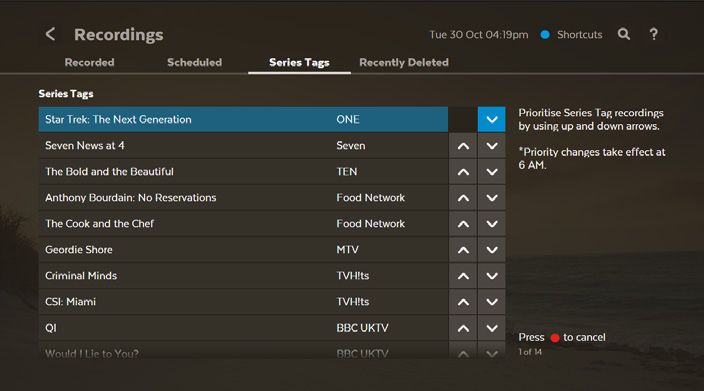Select the Series Tags tab
This screenshot has height=391, width=704.
tap(299, 62)
